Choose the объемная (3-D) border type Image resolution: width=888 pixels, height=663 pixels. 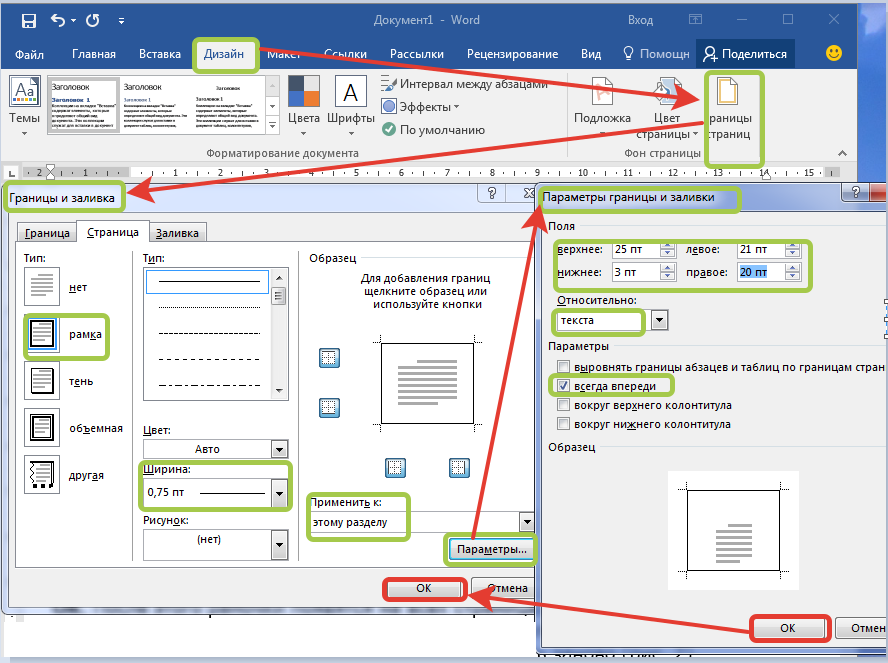43,428
